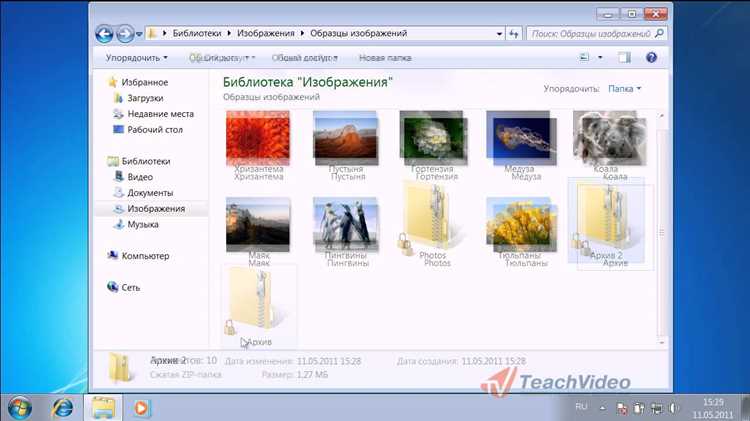Select the Хризантема image thumbnail
Screen dimensions: 750x421
(258, 138)
